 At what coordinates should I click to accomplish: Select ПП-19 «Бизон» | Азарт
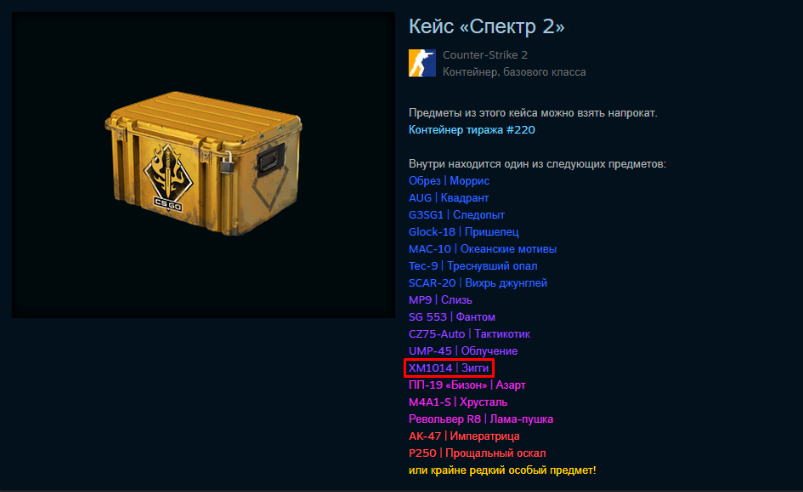coord(467,385)
